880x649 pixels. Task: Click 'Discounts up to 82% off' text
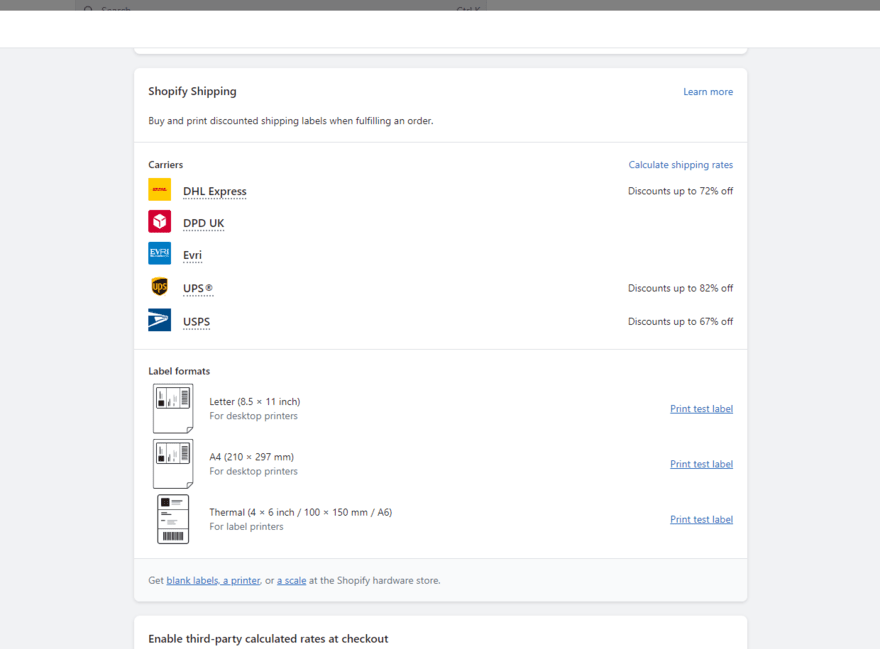680,288
